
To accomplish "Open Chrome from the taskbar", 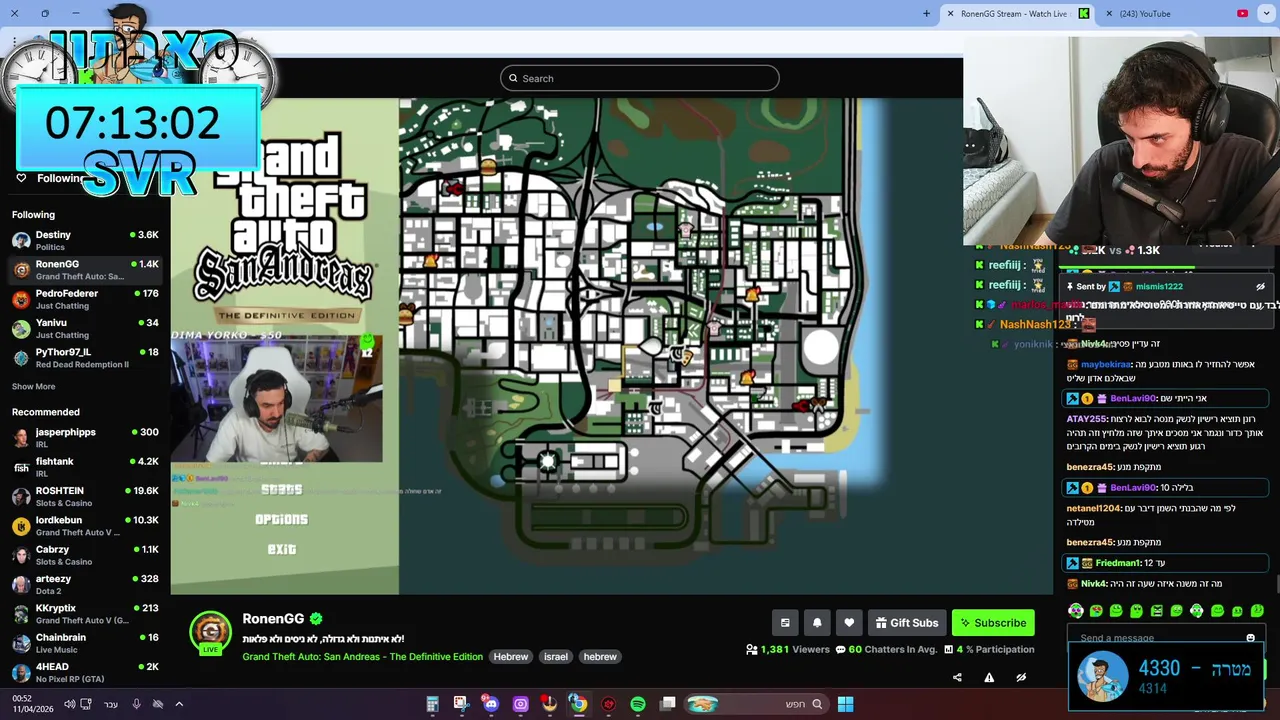I will click(578, 704).
